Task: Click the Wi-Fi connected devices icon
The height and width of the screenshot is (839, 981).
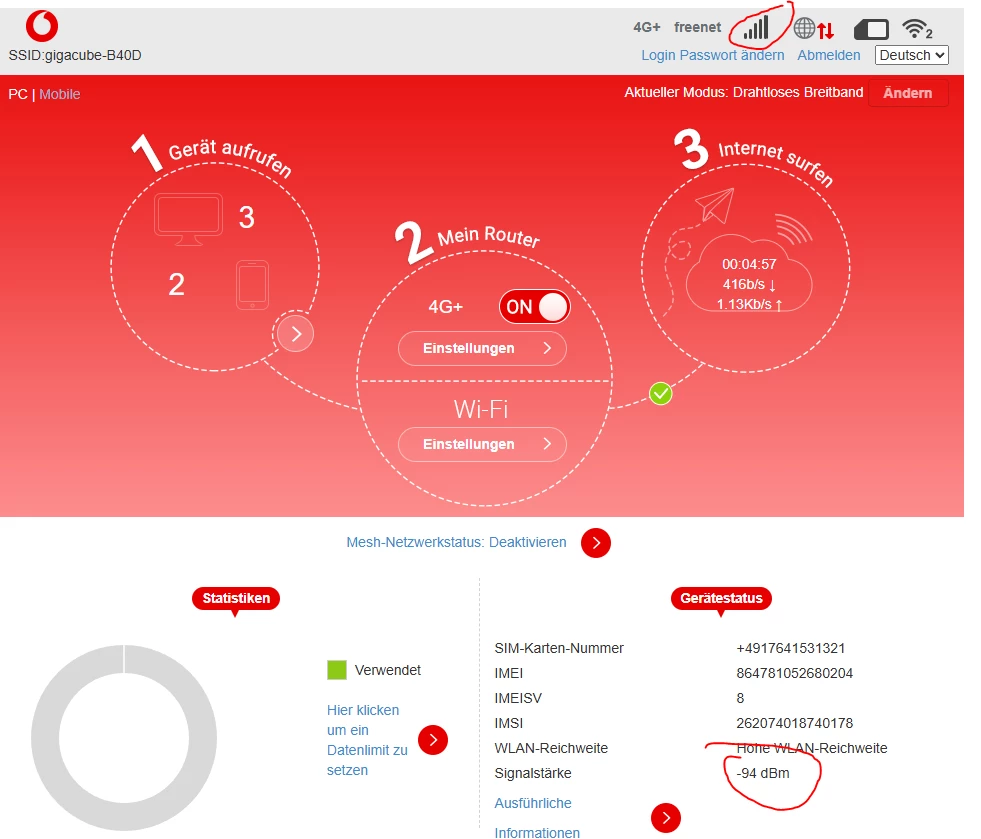Action: 917,29
